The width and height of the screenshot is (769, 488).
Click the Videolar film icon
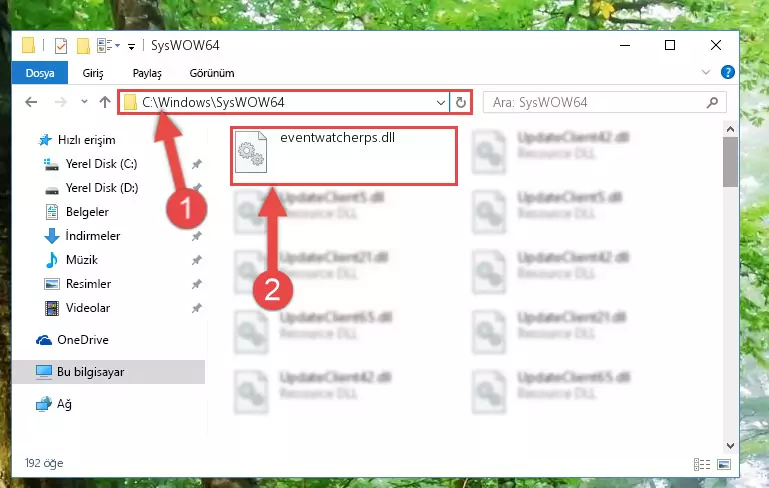point(51,308)
